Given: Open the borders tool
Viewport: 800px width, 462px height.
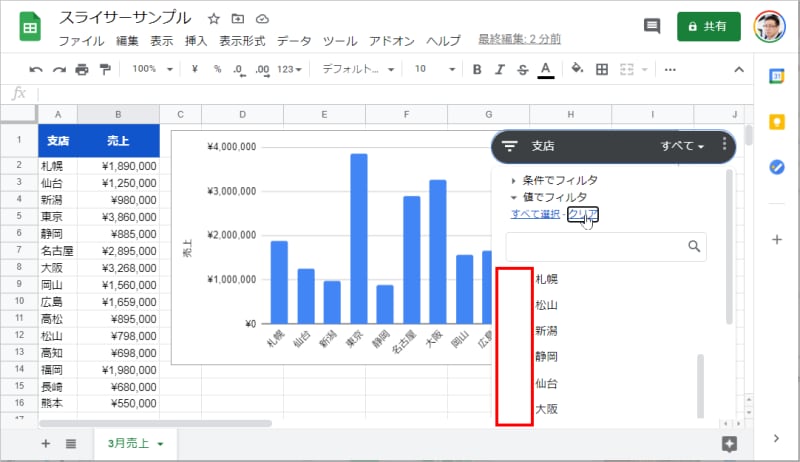Looking at the screenshot, I should pyautogui.click(x=602, y=69).
